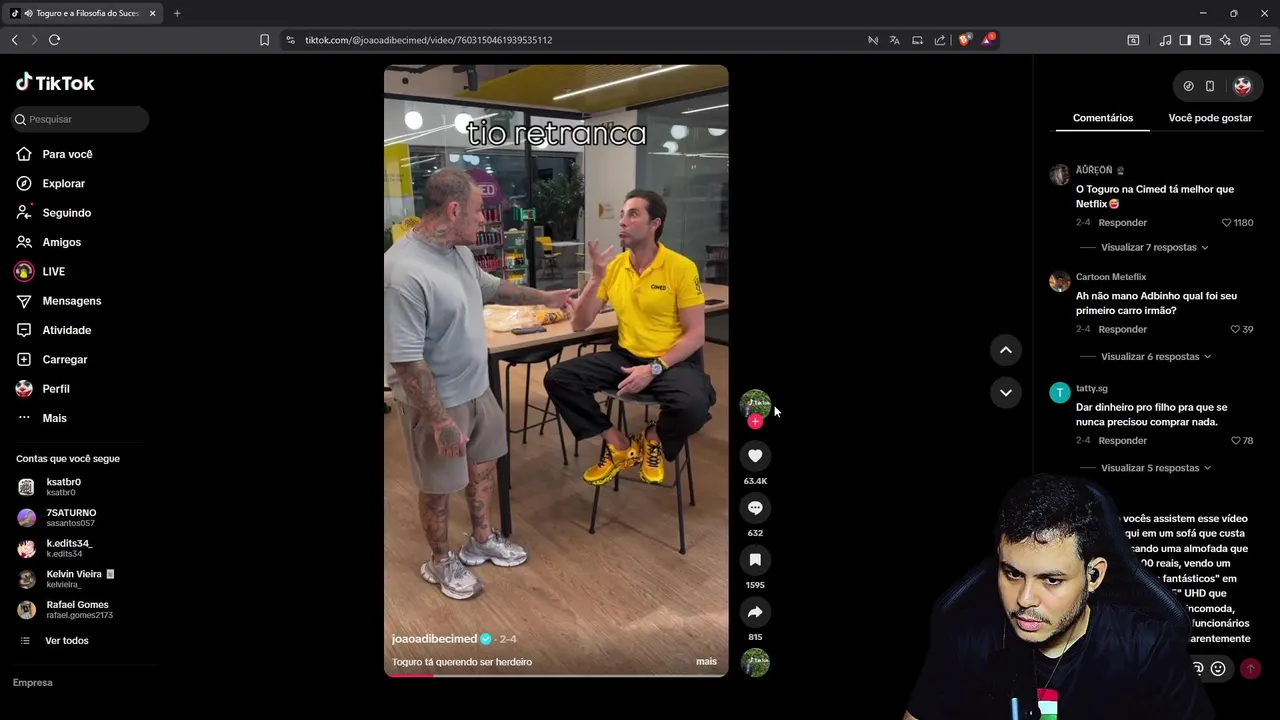Like the Cartoon Meteflix comment
The image size is (1280, 720).
[x=1236, y=329]
